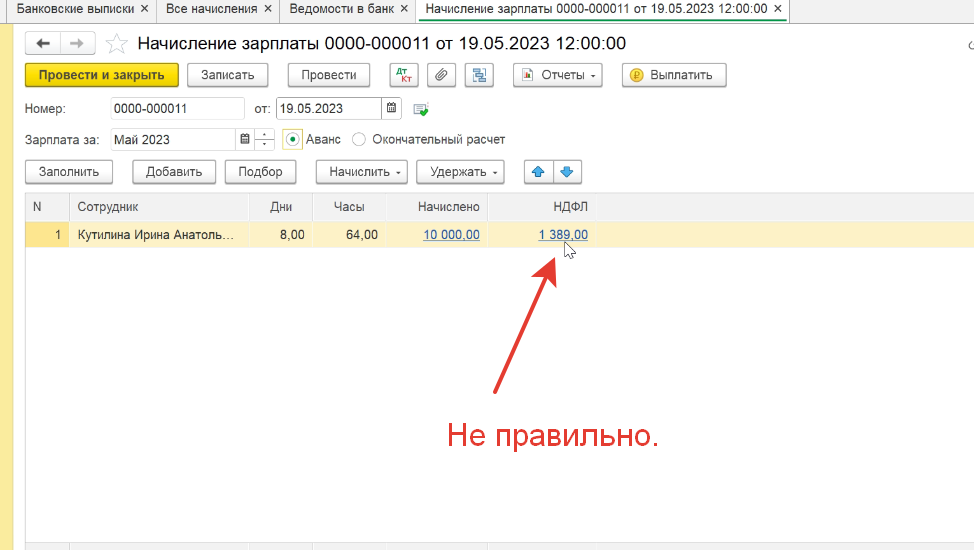The image size is (974, 550).
Task: Show Дт/Кт accounting postings
Action: 404,75
